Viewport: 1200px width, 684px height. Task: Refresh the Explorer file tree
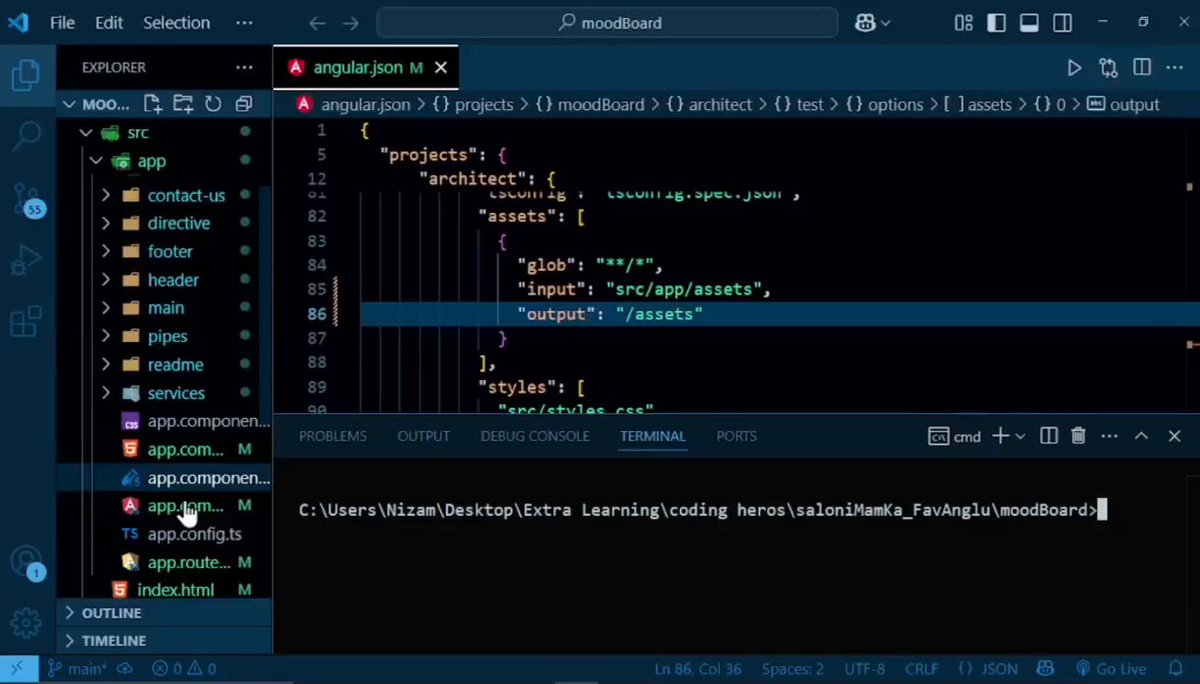tap(213, 103)
